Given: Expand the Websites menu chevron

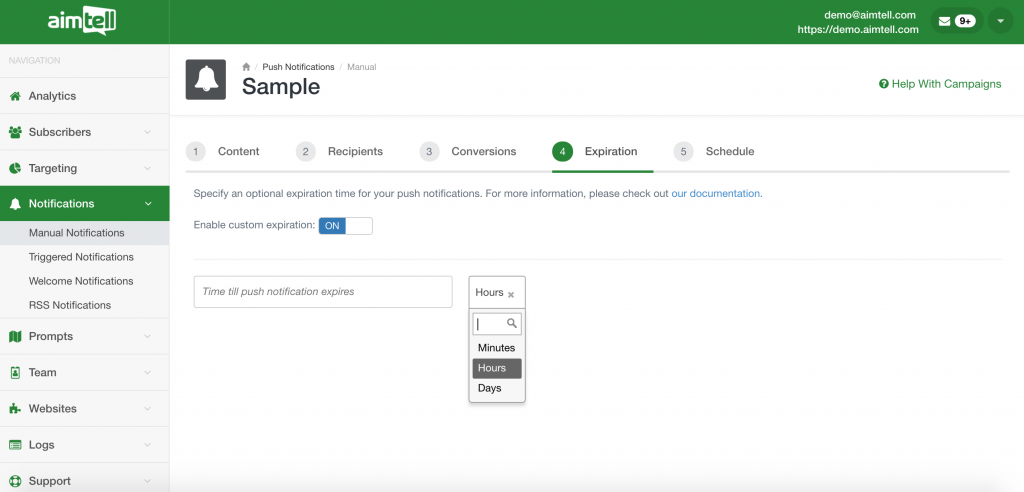Looking at the screenshot, I should click(x=148, y=408).
